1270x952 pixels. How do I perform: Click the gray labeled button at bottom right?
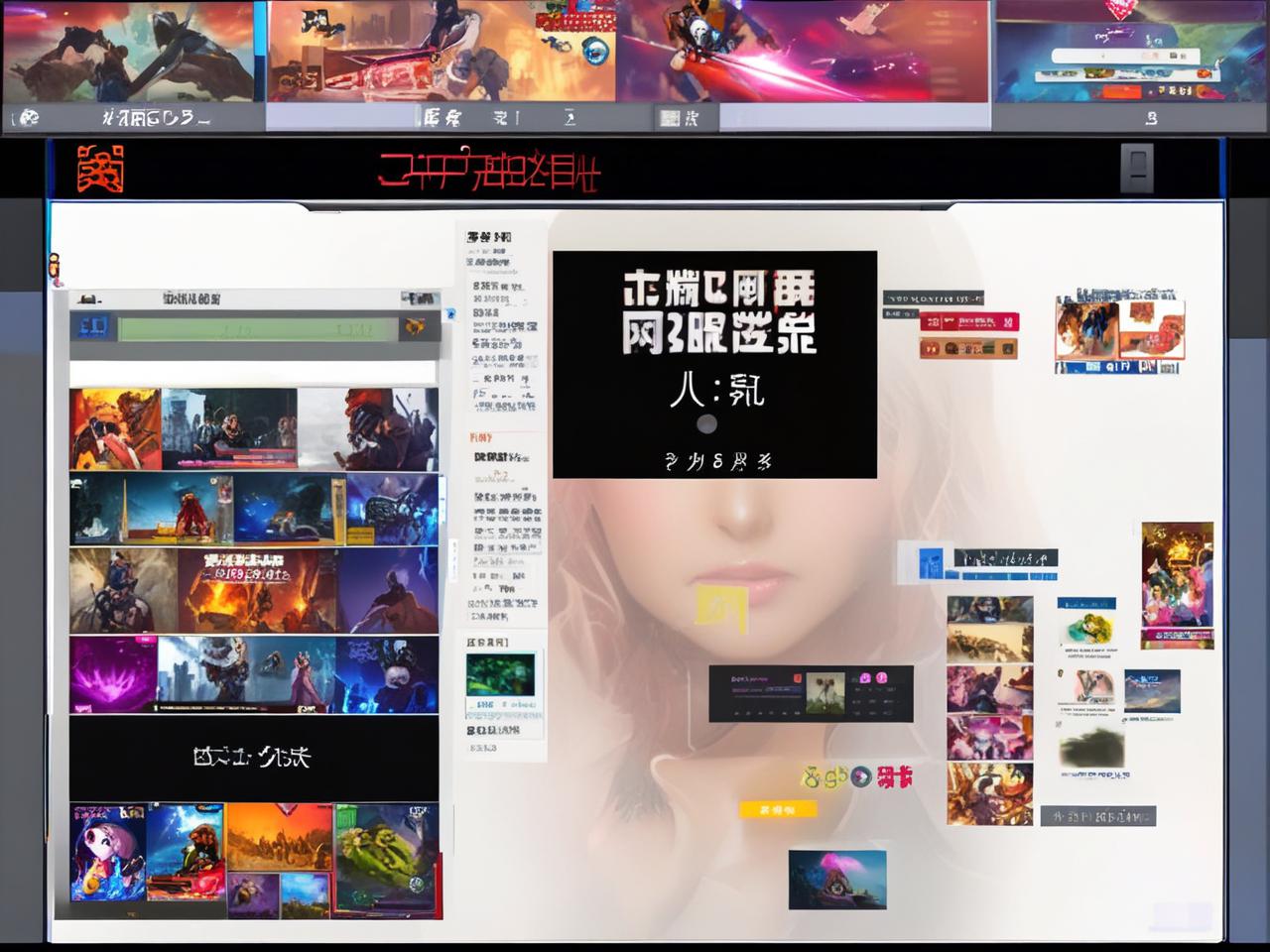(1097, 816)
